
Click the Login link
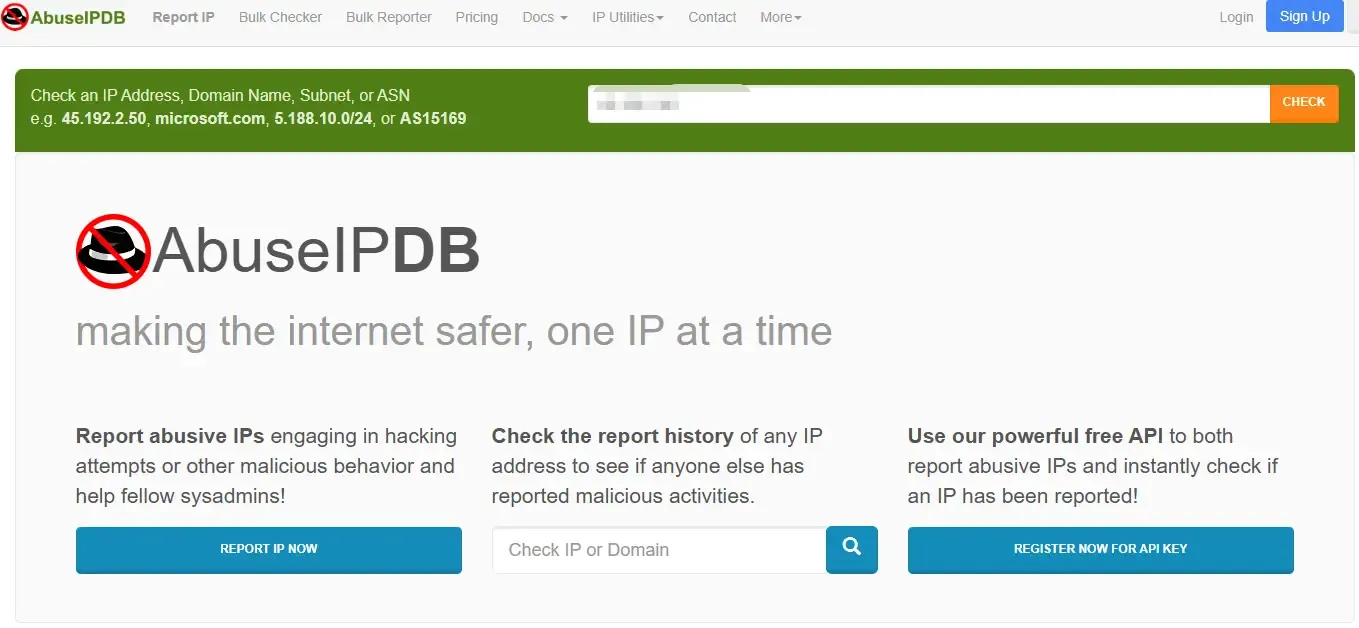point(1236,17)
